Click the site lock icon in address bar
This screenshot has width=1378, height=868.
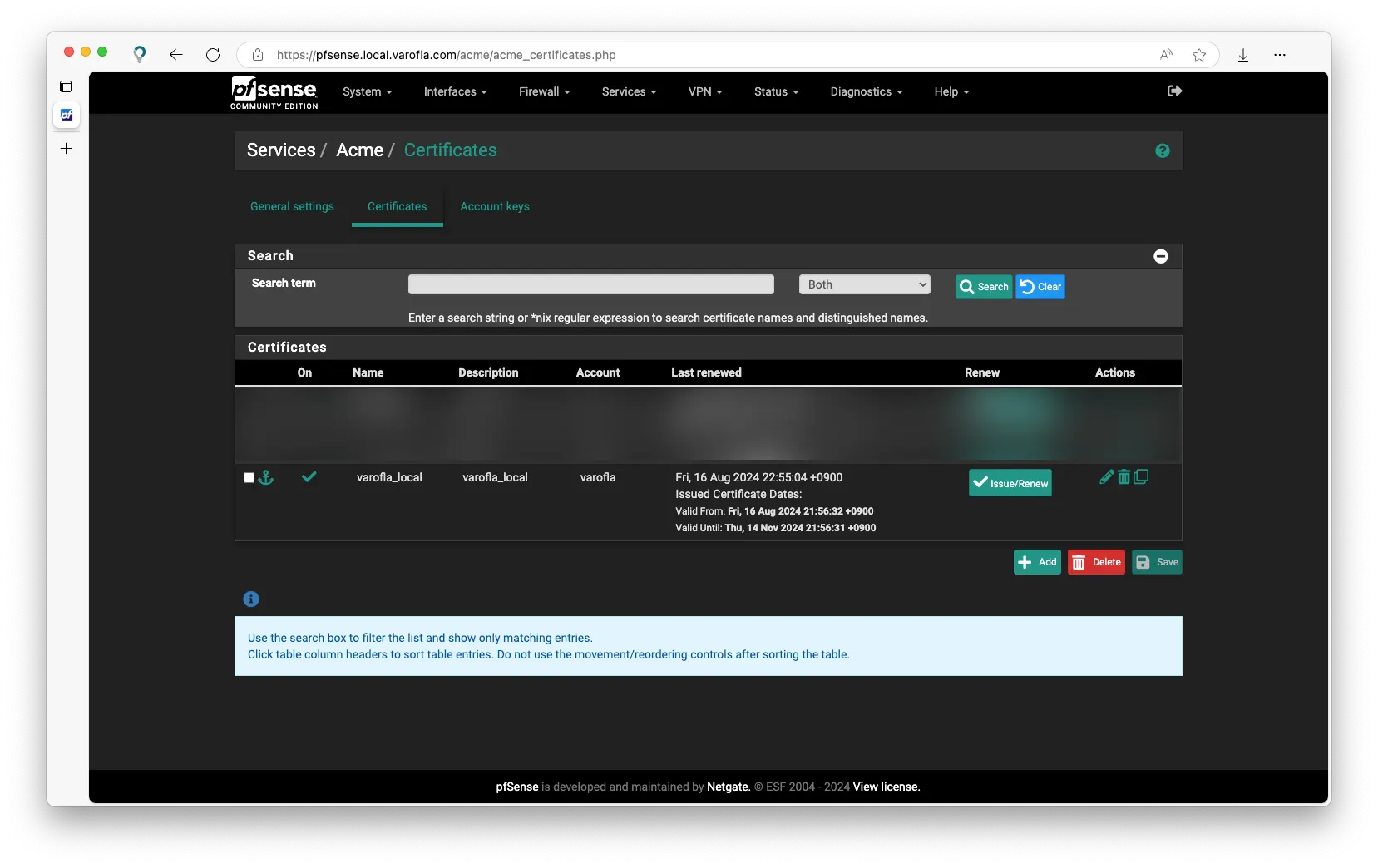pyautogui.click(x=258, y=55)
